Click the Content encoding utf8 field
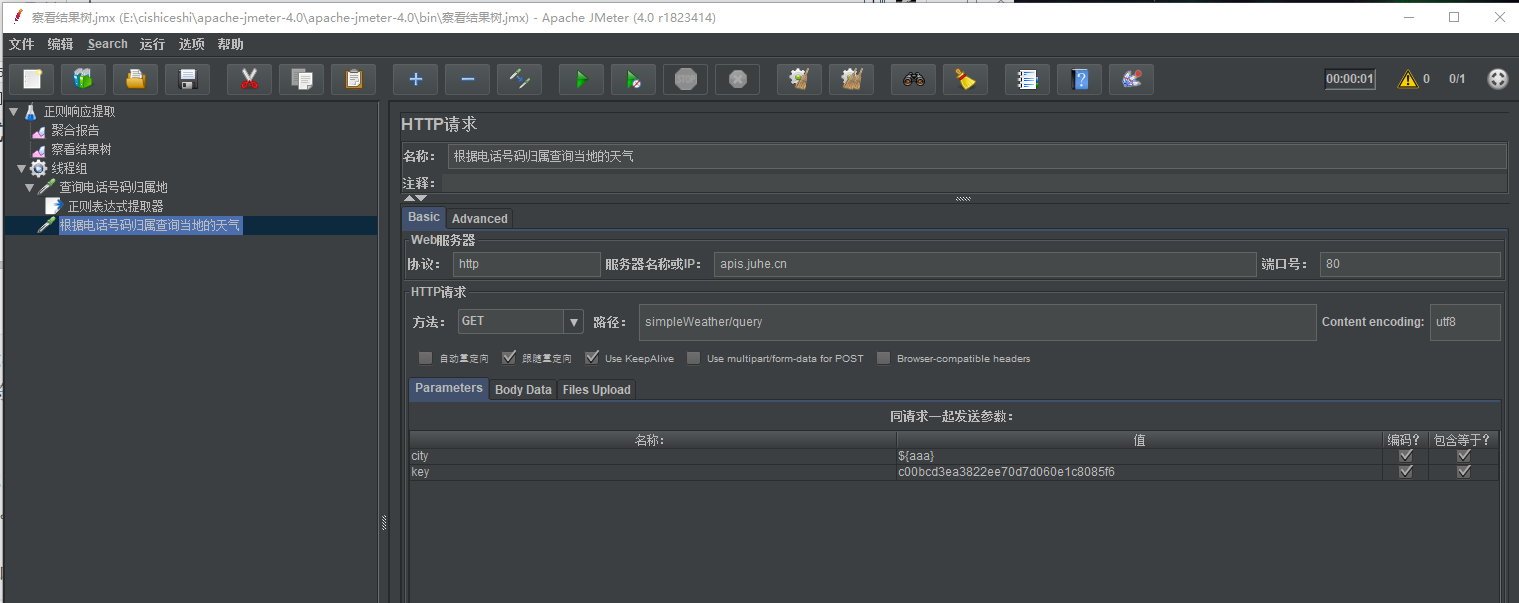The width and height of the screenshot is (1519, 603). (1465, 322)
